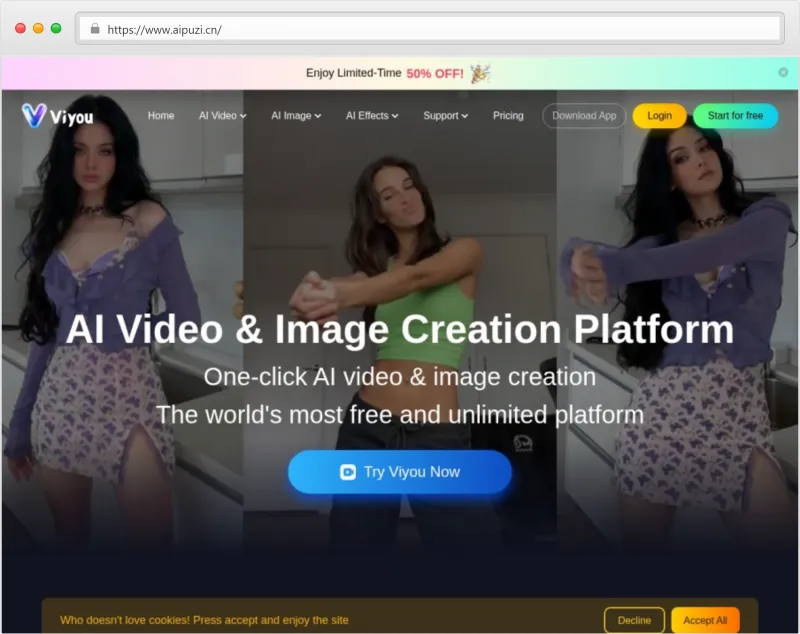This screenshot has height=634, width=800.
Task: Expand the AI Effects dropdown
Action: click(x=372, y=116)
